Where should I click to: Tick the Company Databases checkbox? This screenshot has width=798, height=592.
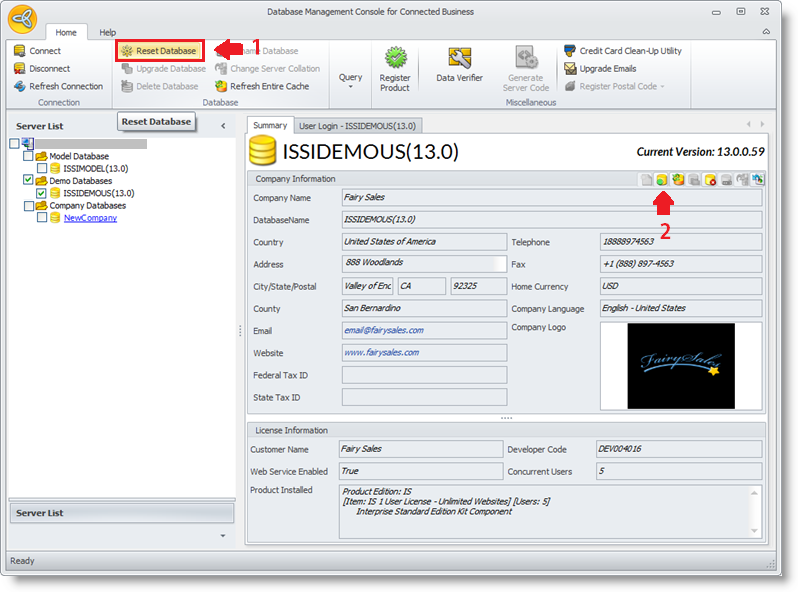(x=28, y=206)
